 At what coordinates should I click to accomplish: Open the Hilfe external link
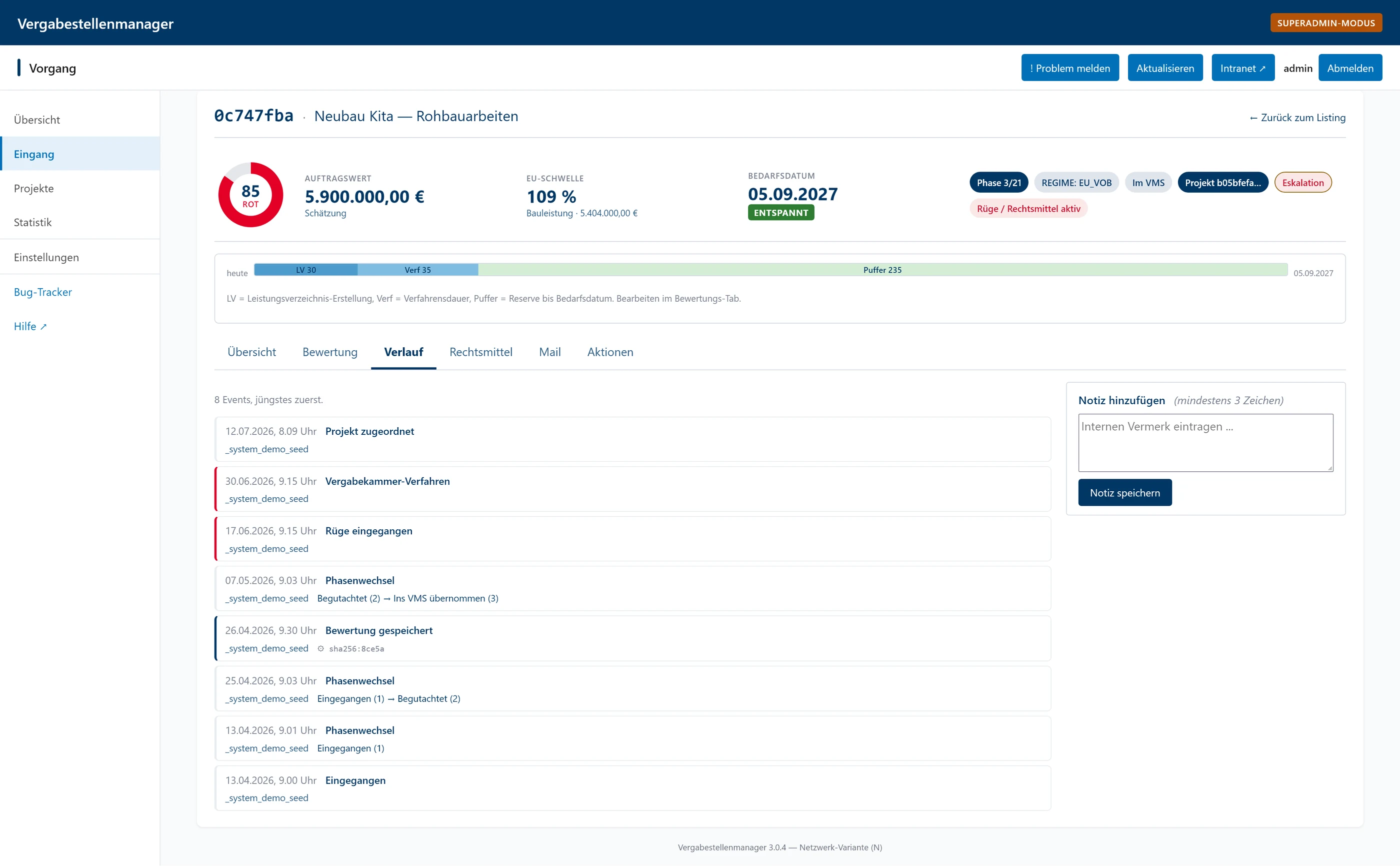(x=30, y=326)
